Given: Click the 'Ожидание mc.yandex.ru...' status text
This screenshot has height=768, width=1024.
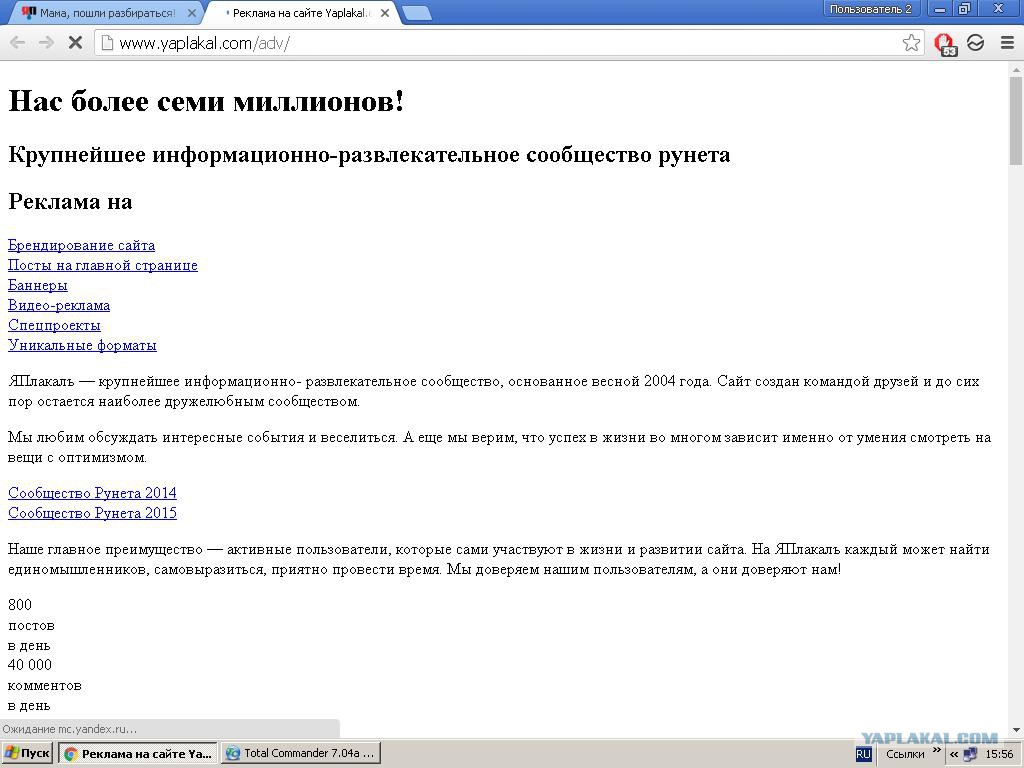Looking at the screenshot, I should 70,729.
